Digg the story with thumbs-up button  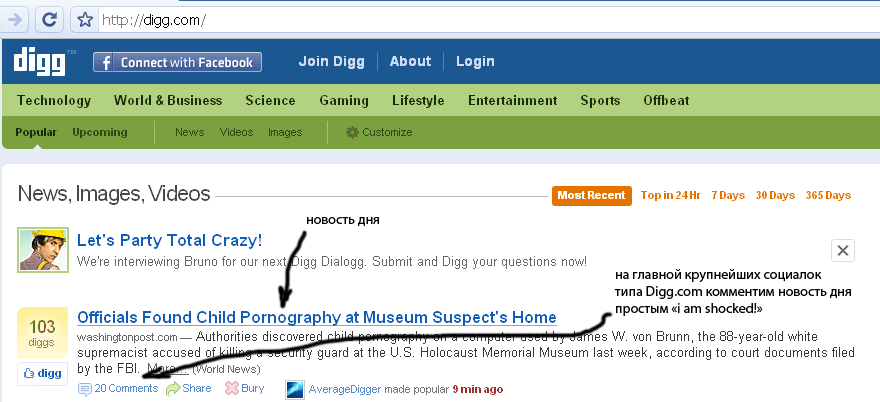tap(42, 373)
